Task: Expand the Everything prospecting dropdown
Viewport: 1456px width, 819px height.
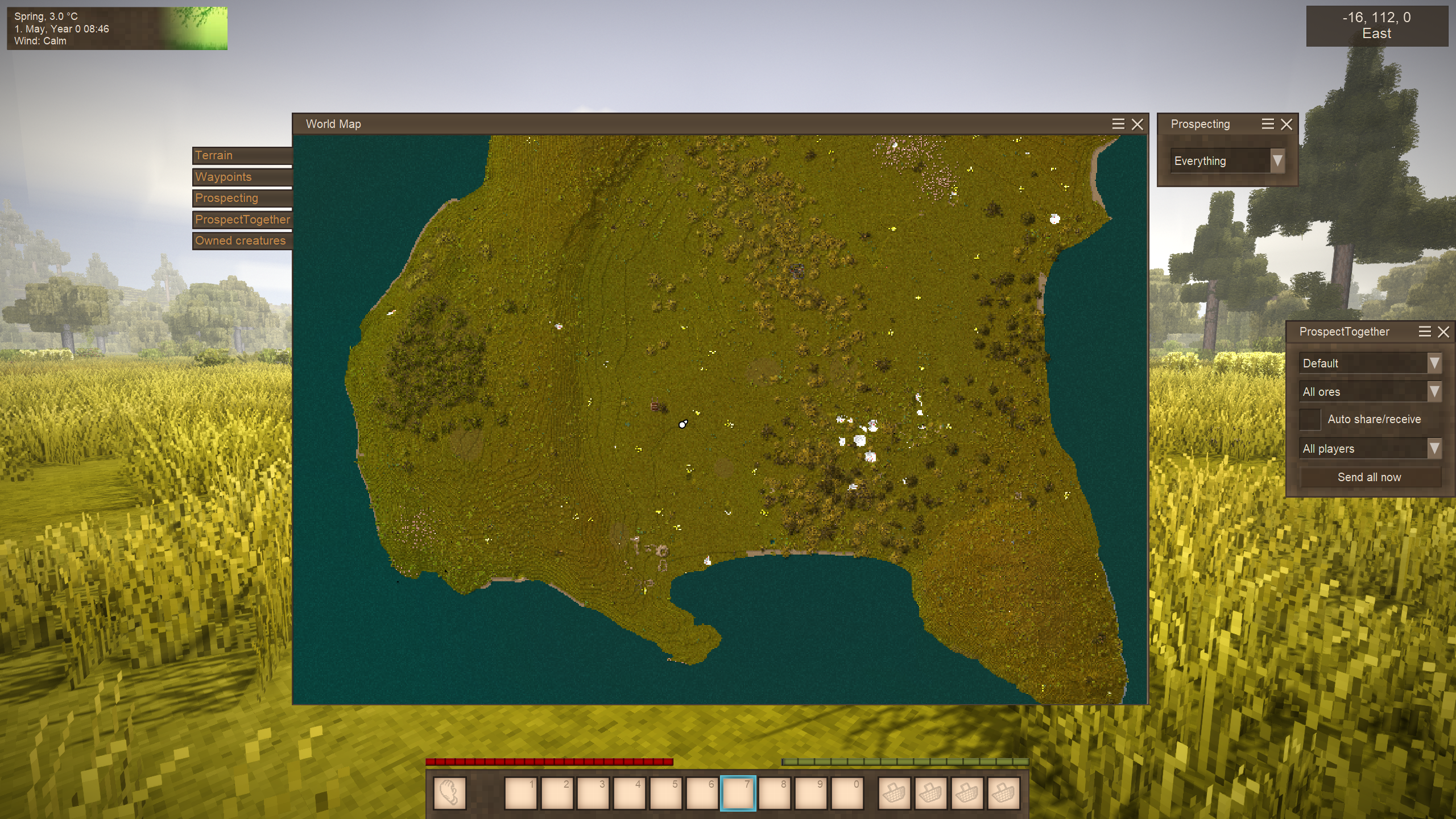Action: click(1227, 161)
